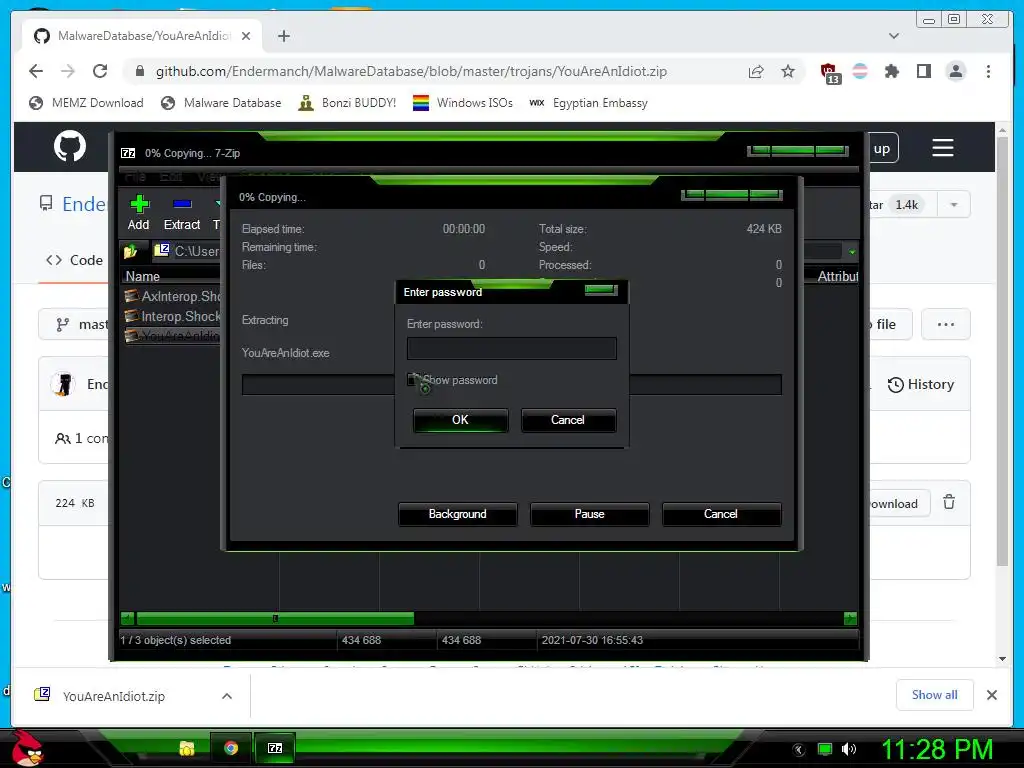Click the extraction progress bar

pos(511,385)
